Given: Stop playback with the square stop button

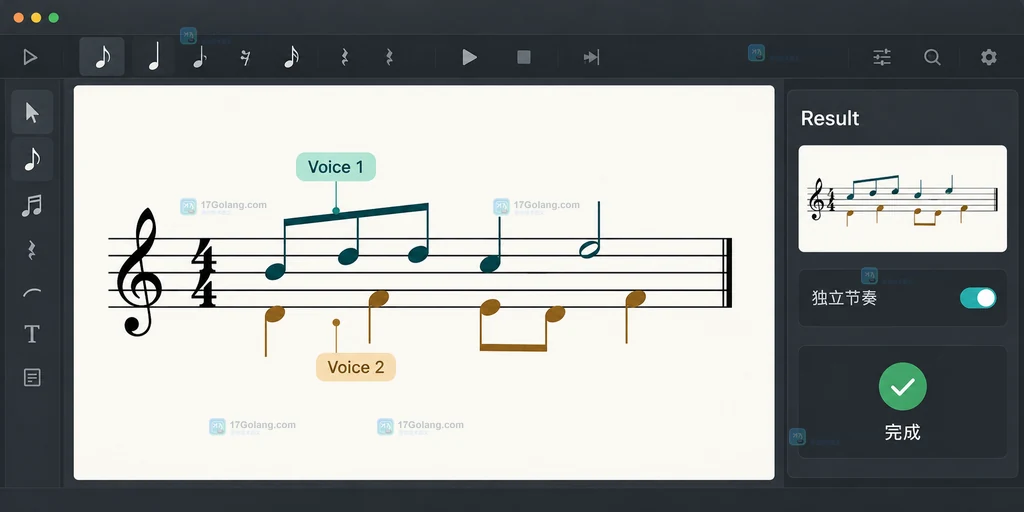Looking at the screenshot, I should click(x=524, y=57).
